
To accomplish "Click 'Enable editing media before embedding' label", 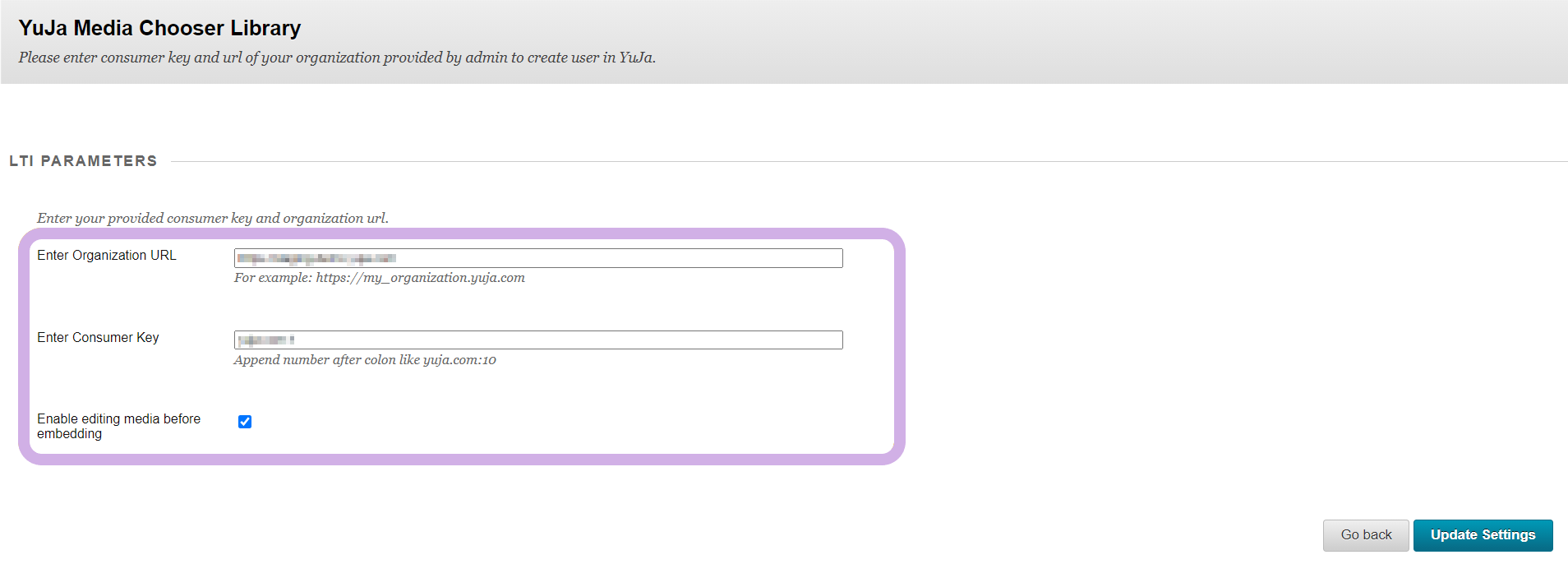I will tap(119, 427).
